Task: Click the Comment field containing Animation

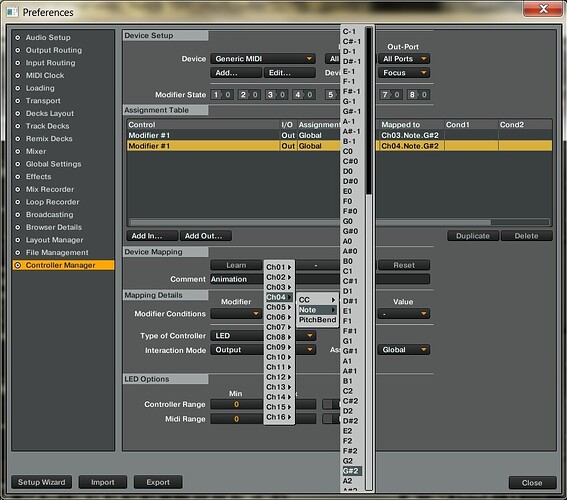Action: [x=320, y=279]
